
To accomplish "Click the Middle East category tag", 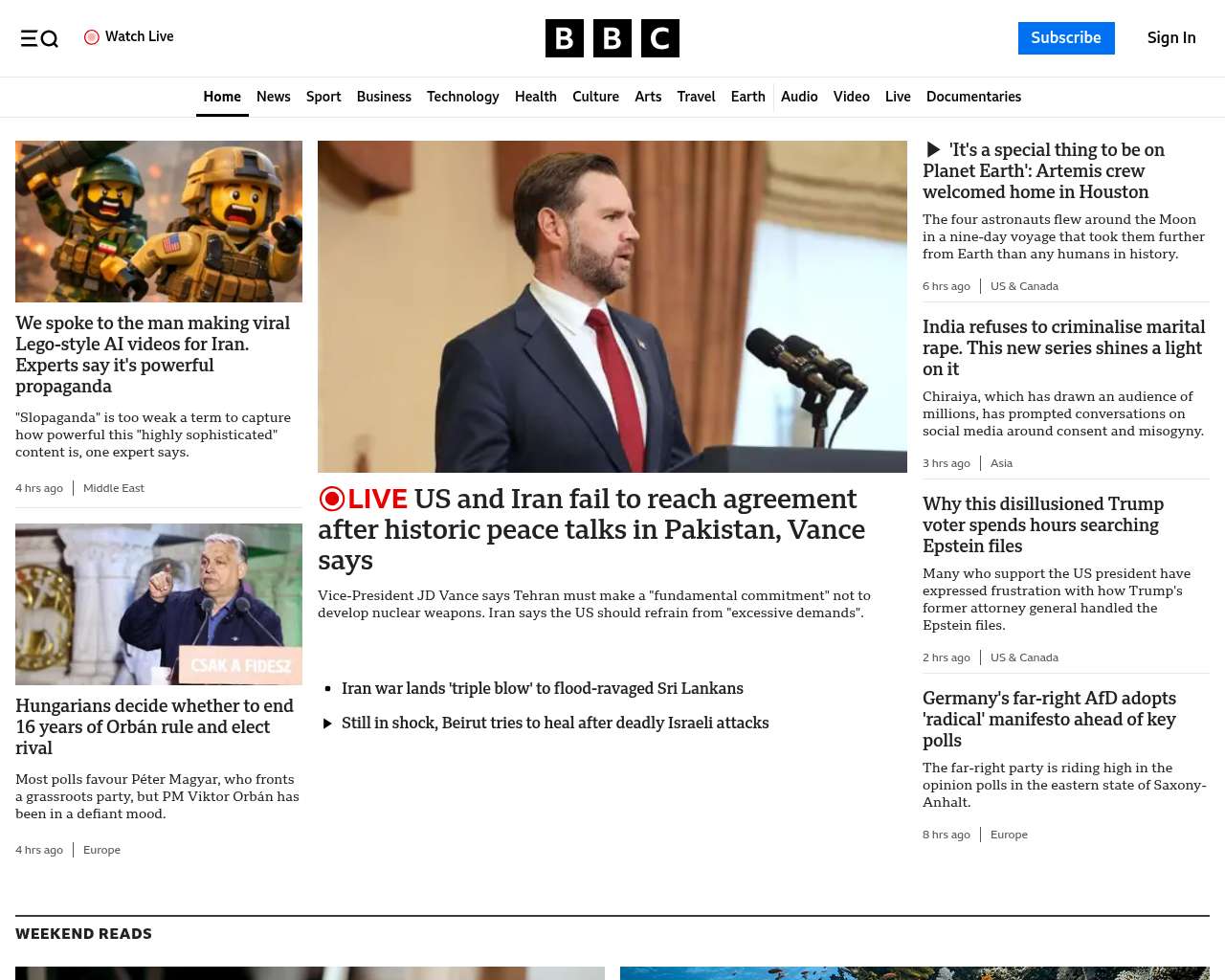I will point(113,488).
